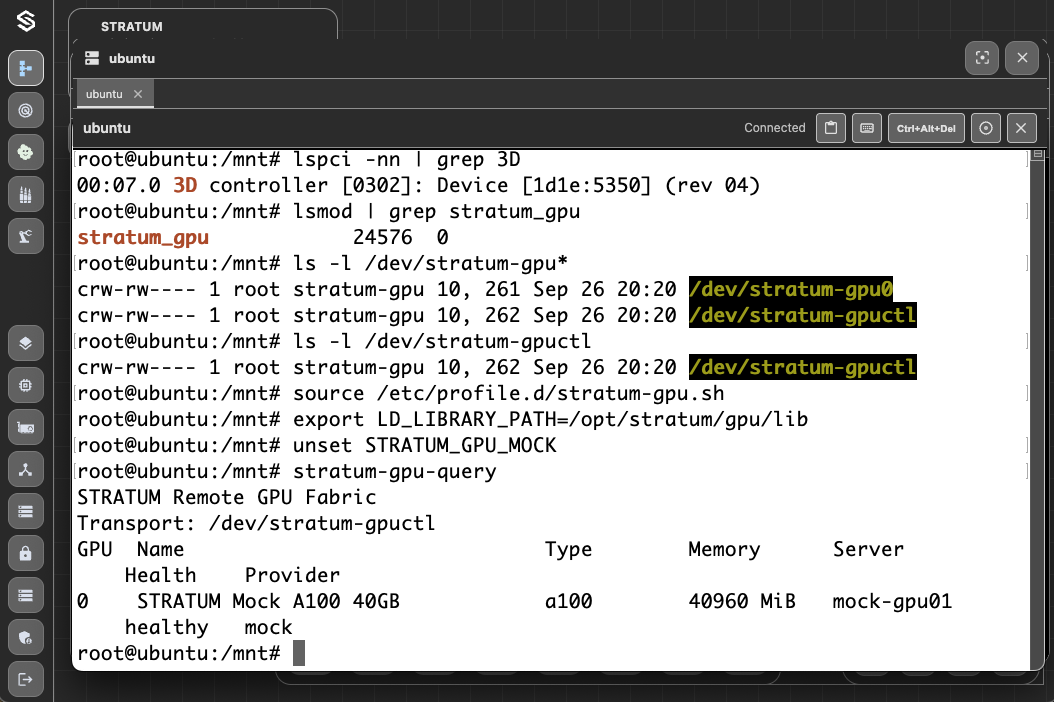Click the 'ls -l /dev/stratum-gpuctl' command line

click(x=442, y=342)
